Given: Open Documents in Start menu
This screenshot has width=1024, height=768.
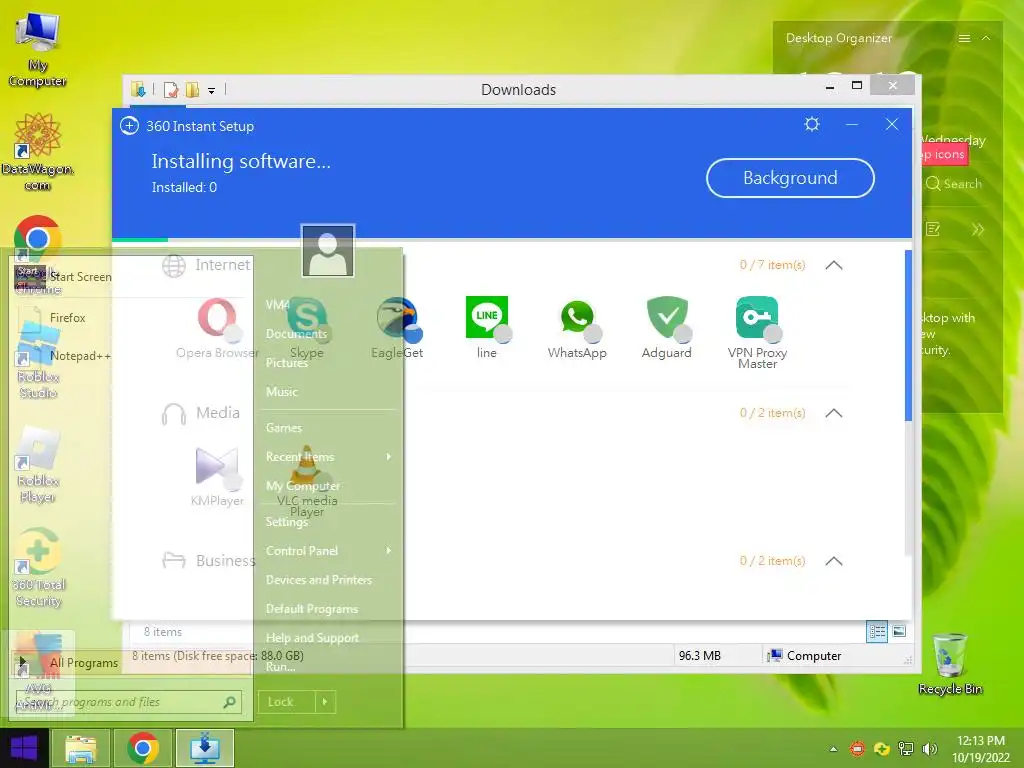Looking at the screenshot, I should click(296, 334).
